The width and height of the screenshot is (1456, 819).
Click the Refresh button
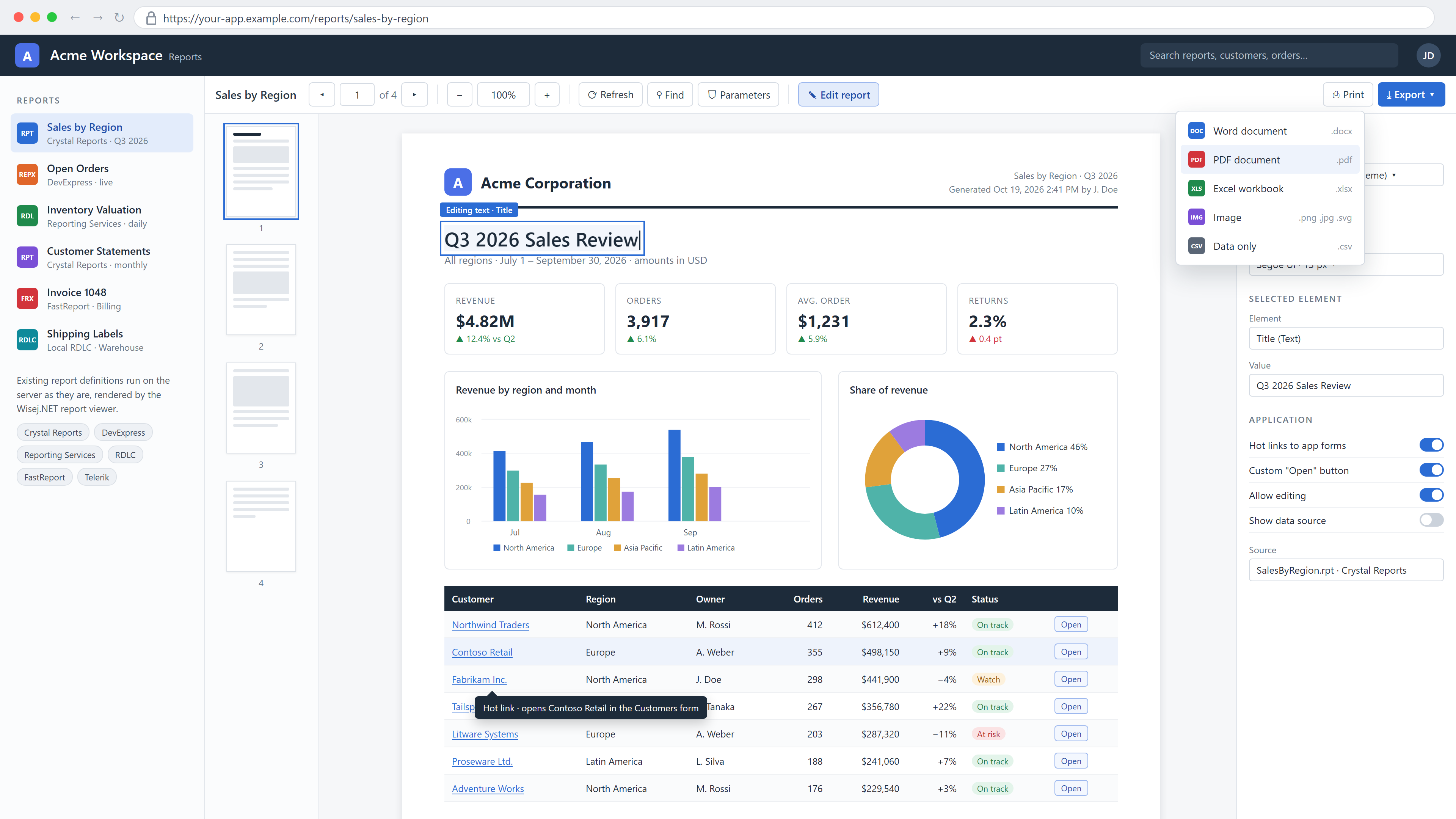pyautogui.click(x=610, y=94)
